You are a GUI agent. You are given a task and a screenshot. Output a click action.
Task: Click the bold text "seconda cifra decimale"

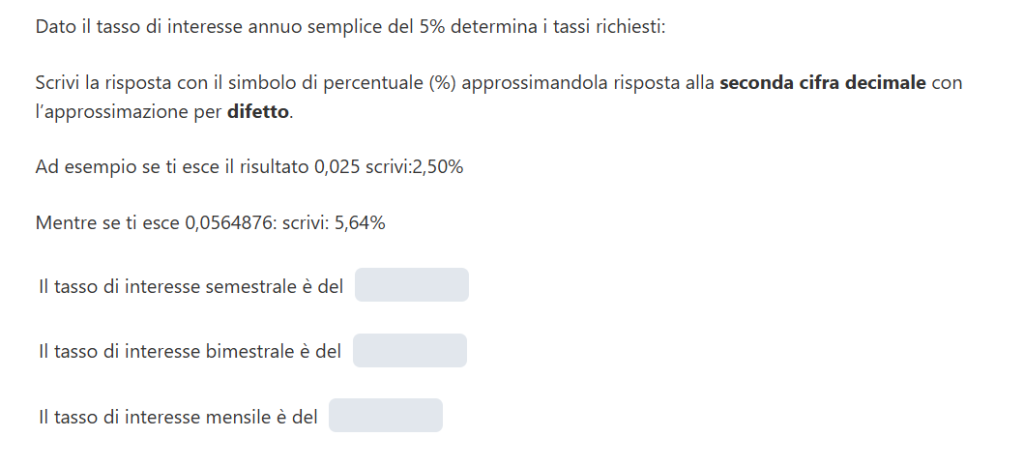822,83
